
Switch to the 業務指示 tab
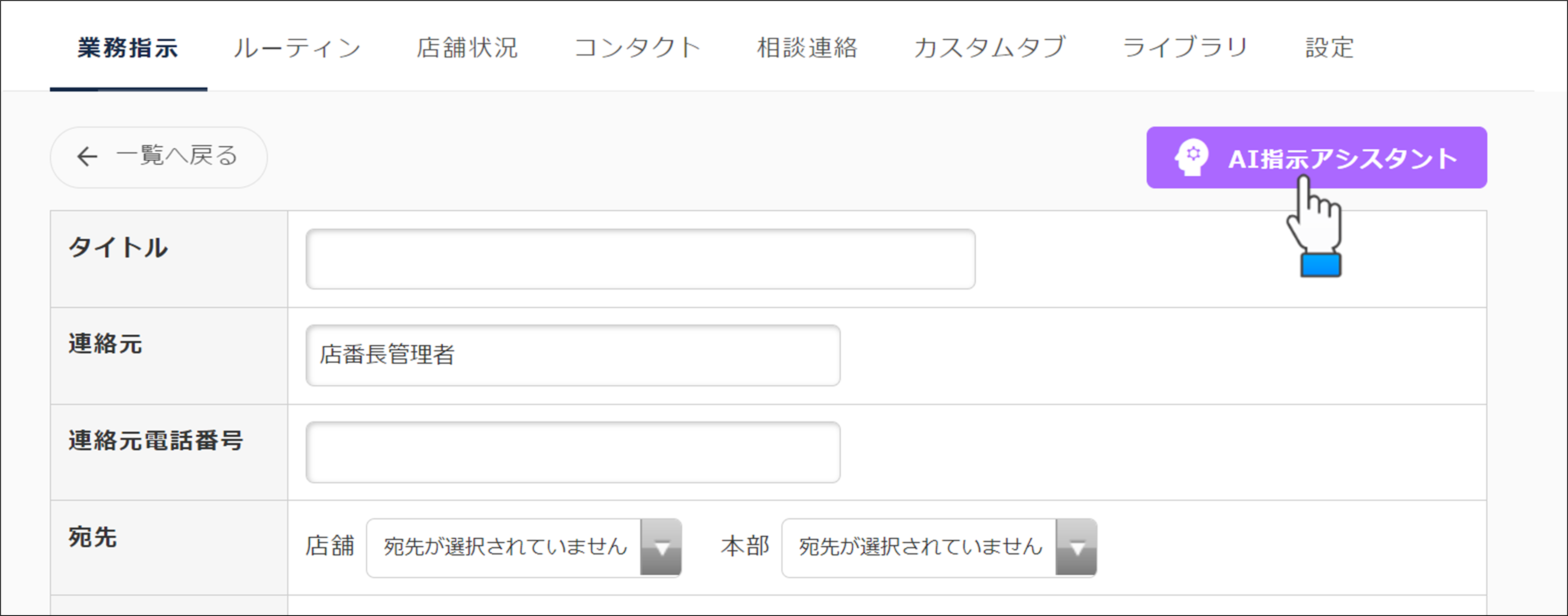(x=128, y=47)
